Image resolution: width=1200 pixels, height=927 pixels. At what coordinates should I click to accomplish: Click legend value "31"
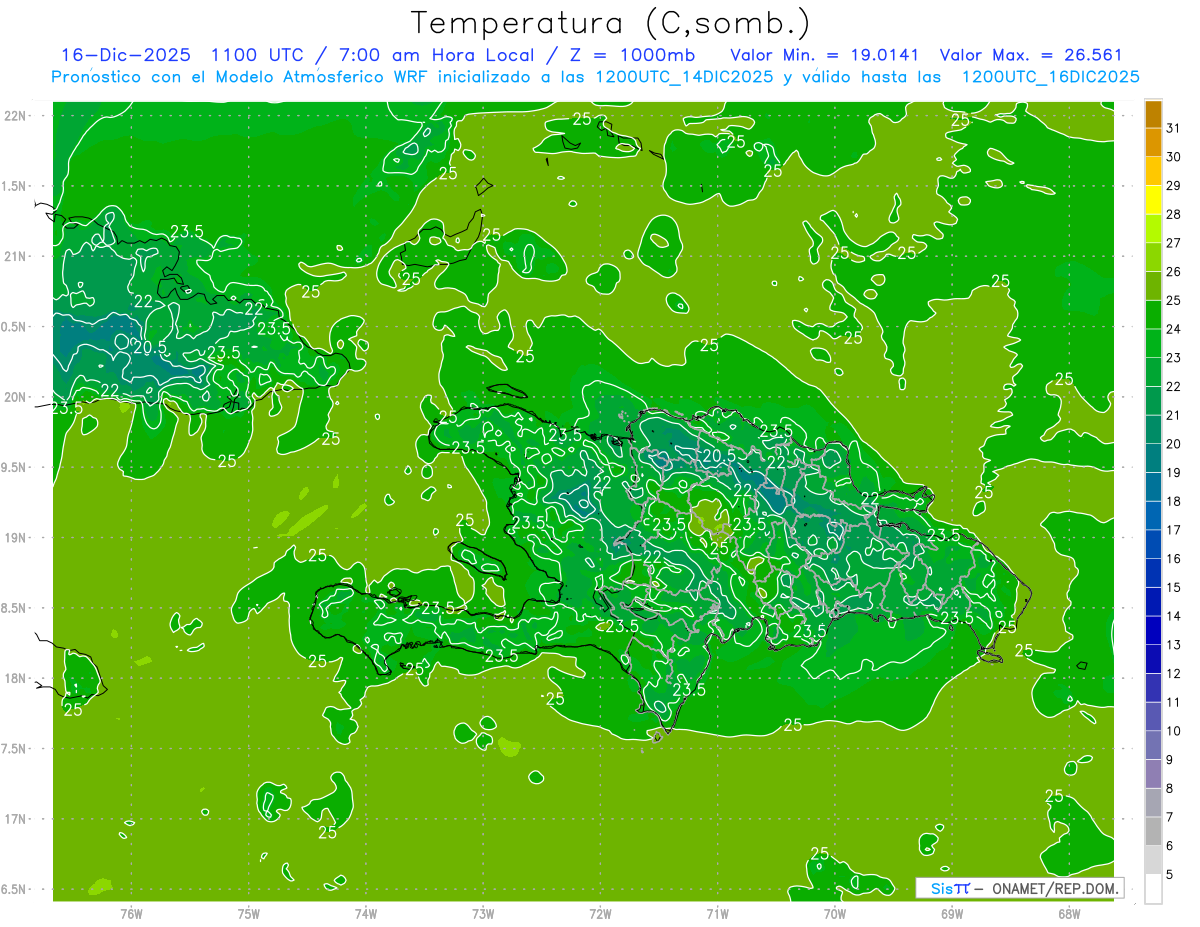pos(1173,128)
